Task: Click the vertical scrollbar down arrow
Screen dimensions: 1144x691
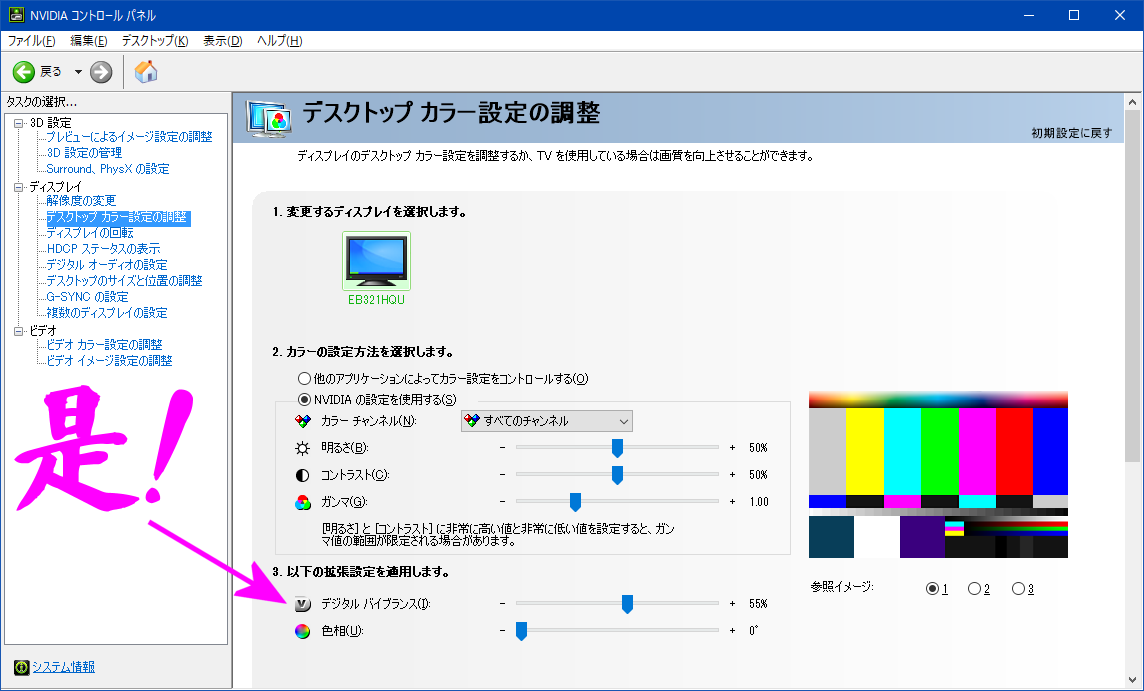Action: 1132,682
